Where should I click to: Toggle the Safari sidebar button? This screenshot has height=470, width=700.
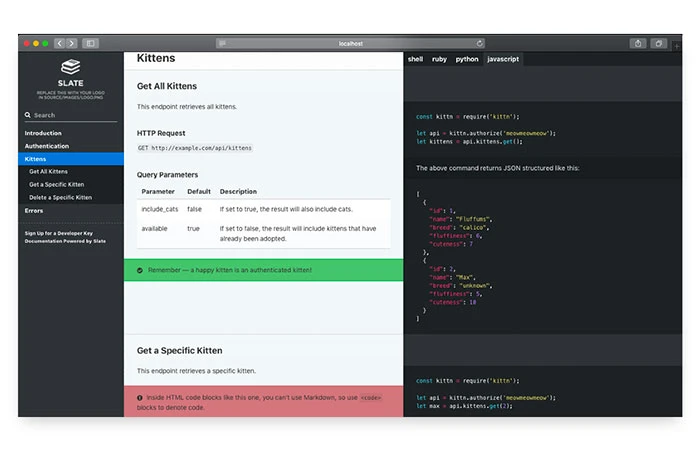(x=91, y=43)
